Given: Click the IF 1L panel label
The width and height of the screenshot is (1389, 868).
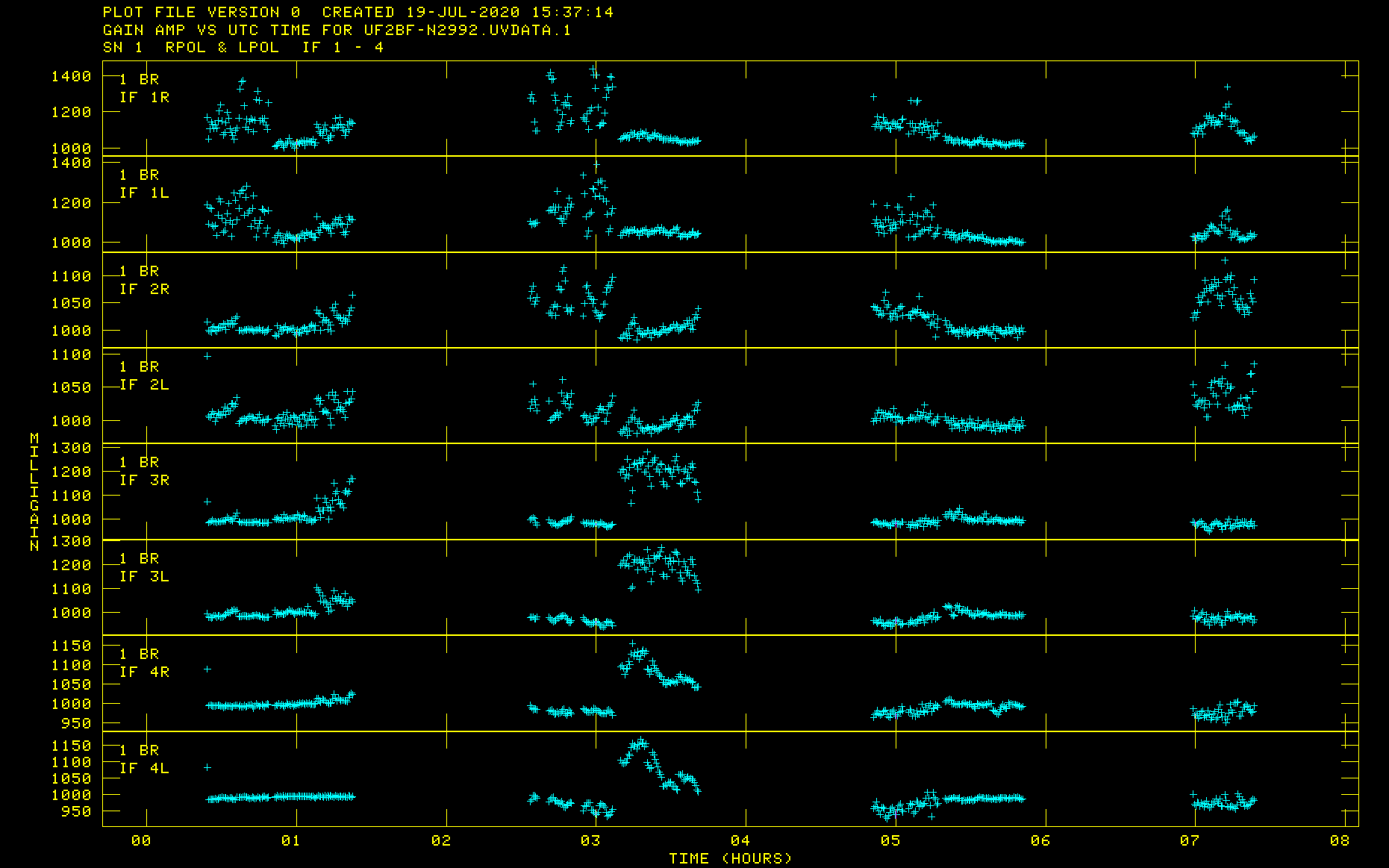Looking at the screenshot, I should [144, 193].
